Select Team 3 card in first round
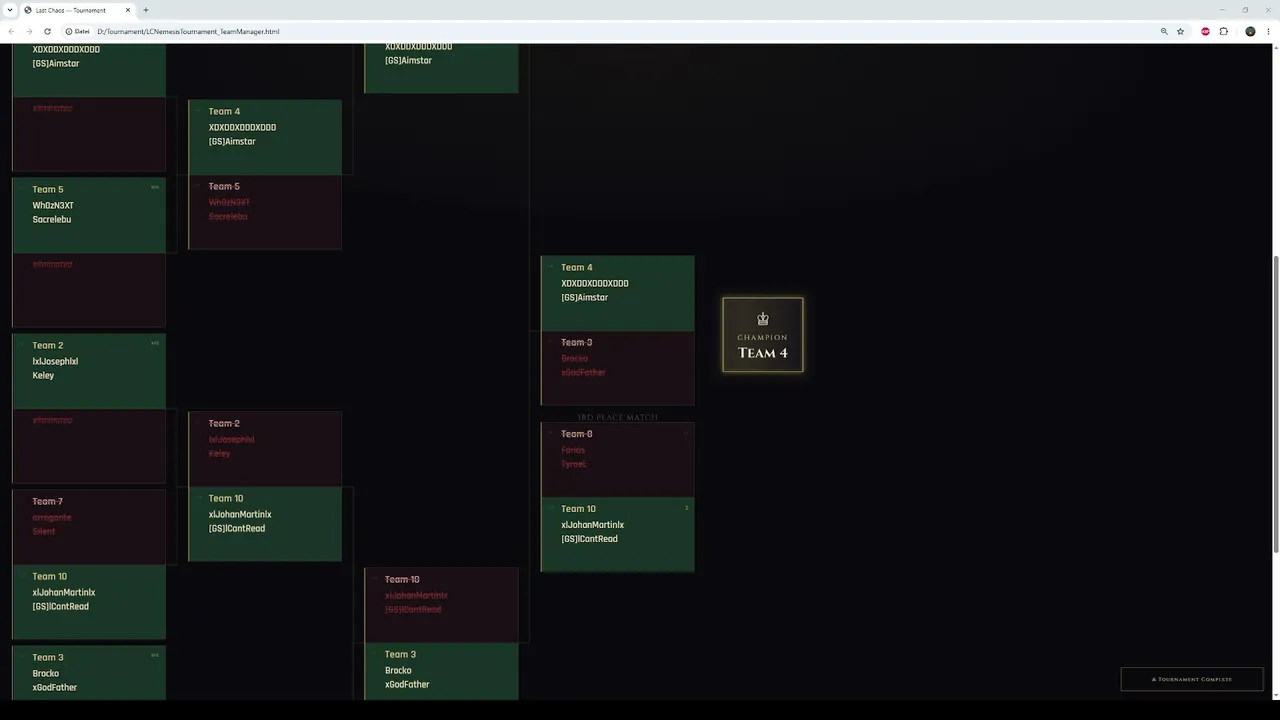The width and height of the screenshot is (1280, 720). (x=89, y=673)
